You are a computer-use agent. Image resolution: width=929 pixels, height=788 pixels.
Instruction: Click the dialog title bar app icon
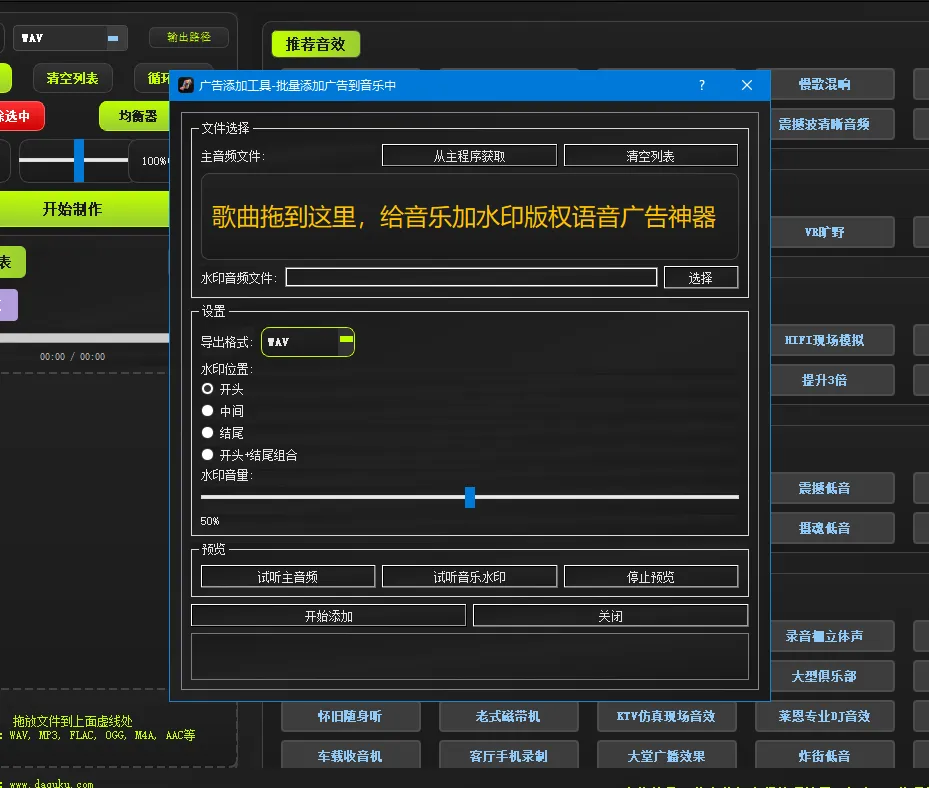point(186,85)
